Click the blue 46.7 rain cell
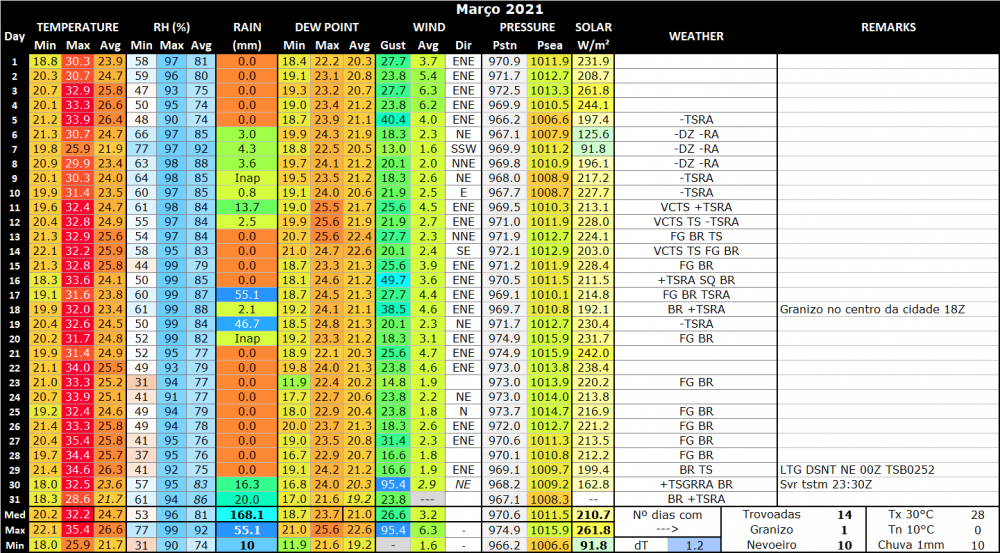This screenshot has width=1000, height=553. coord(246,324)
